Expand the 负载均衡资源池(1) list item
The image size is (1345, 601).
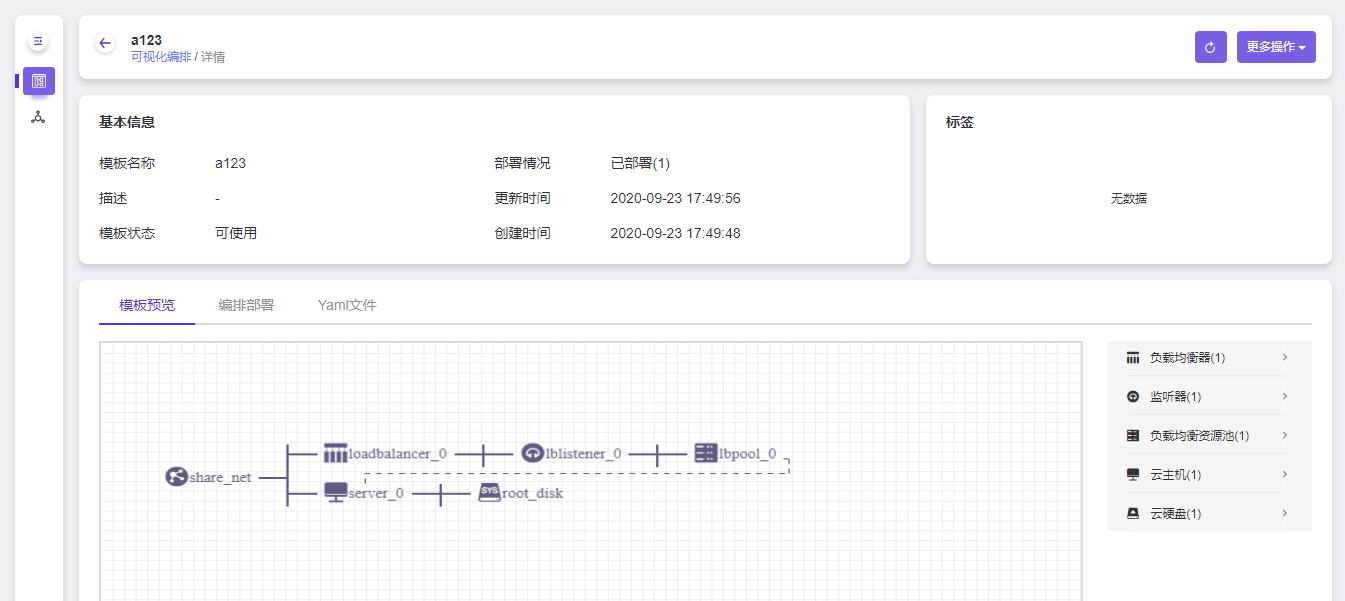click(x=1208, y=435)
